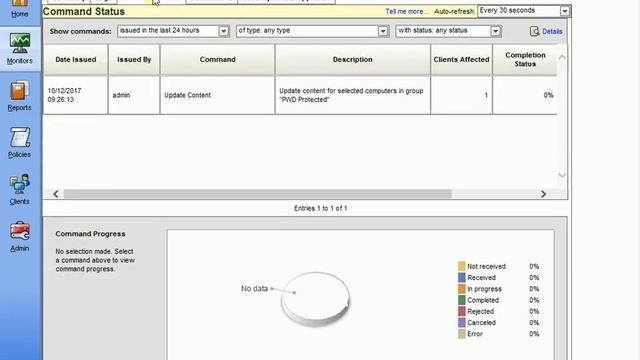
Task: Click the clients affected value 1
Action: [x=486, y=95]
